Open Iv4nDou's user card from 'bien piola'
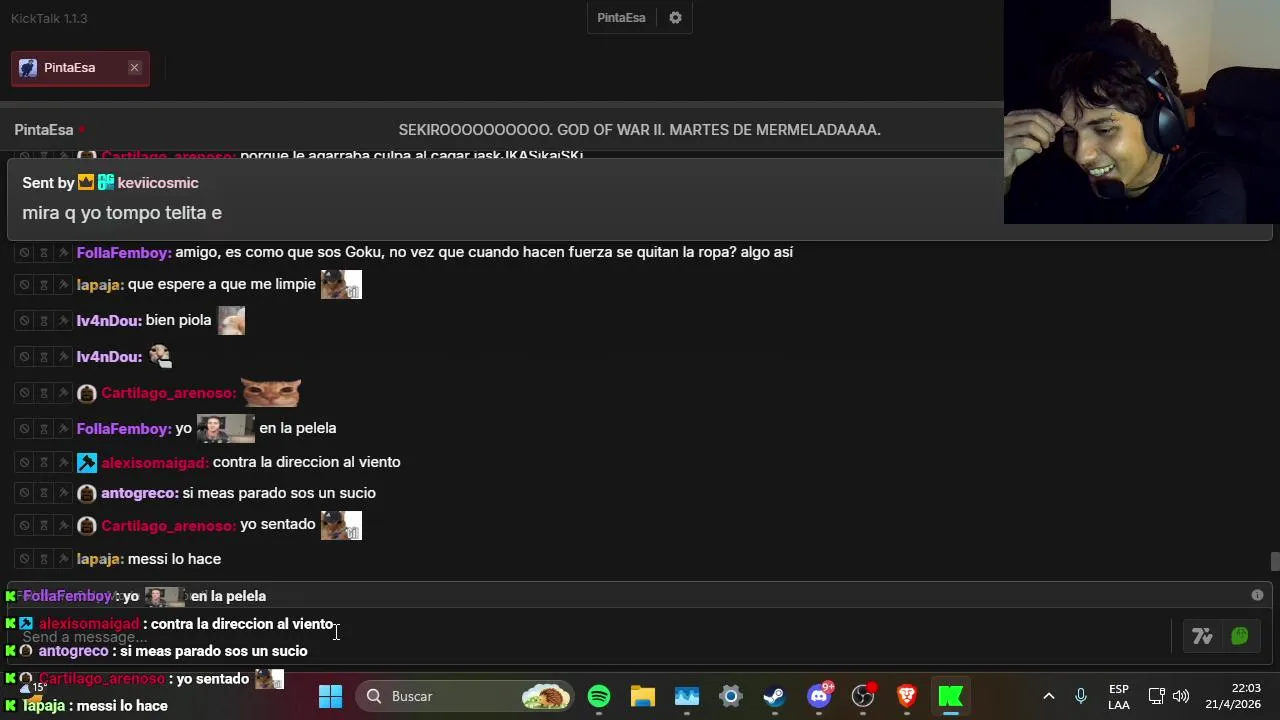Image resolution: width=1280 pixels, height=720 pixels. pyautogui.click(x=109, y=321)
